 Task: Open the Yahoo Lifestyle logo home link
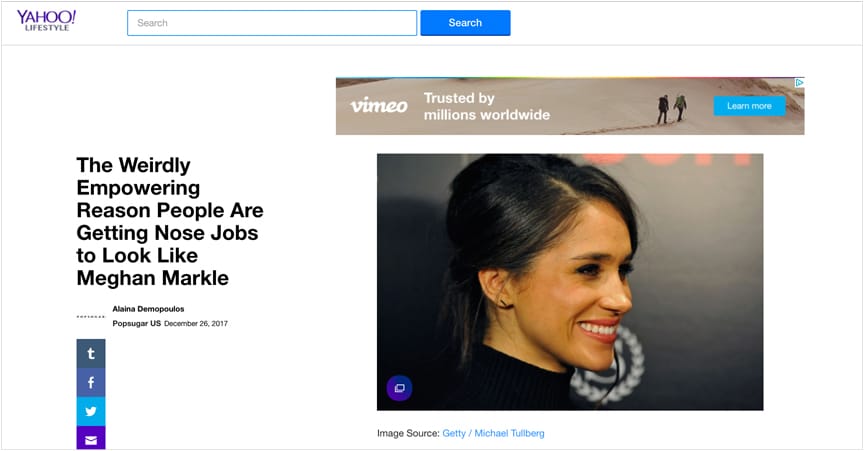46,20
